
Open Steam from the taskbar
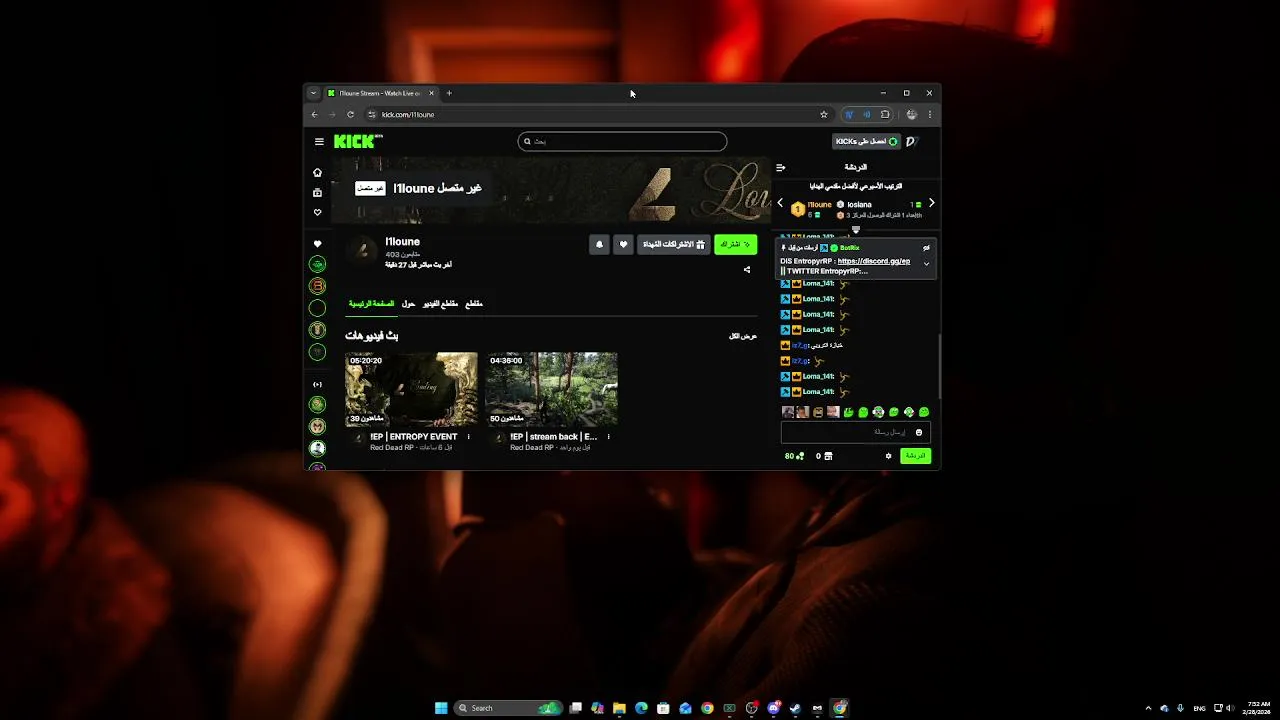pos(796,708)
